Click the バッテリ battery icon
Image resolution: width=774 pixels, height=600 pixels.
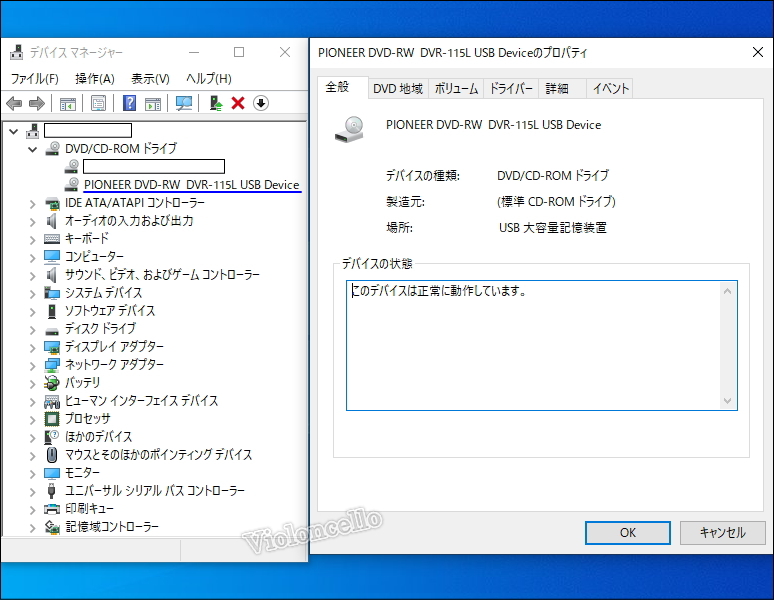click(x=52, y=382)
